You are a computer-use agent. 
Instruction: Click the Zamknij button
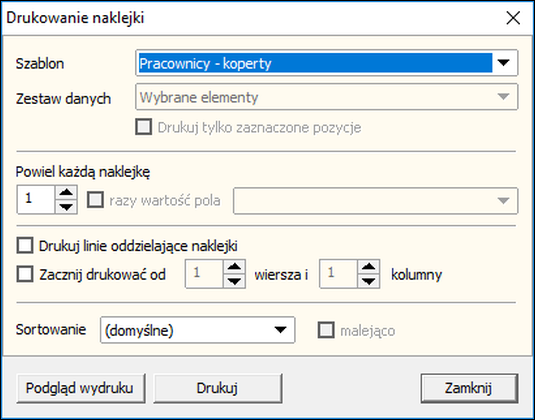[469, 388]
